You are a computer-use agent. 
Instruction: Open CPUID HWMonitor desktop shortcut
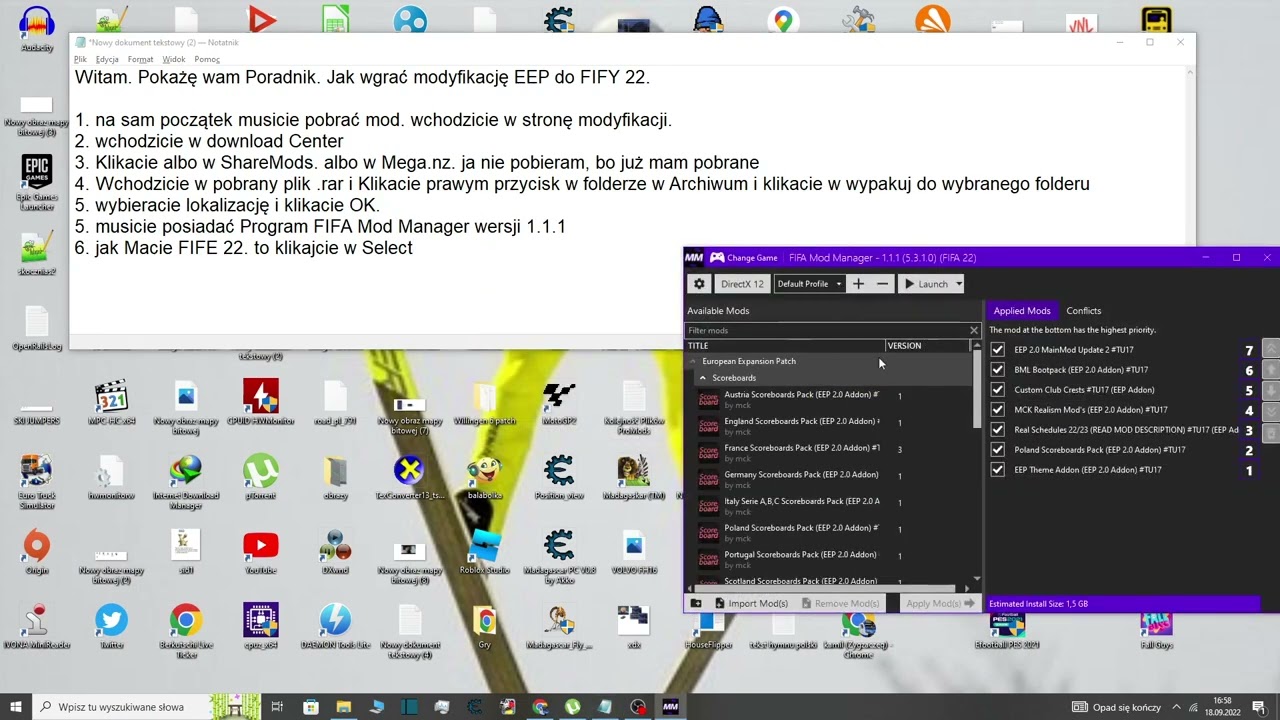(261, 402)
